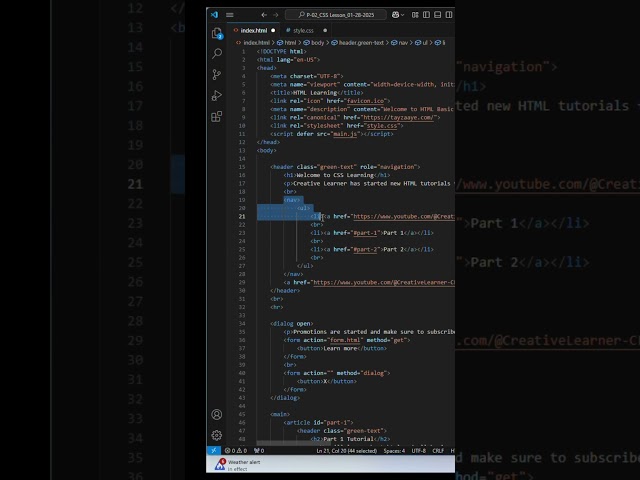Click the <main> tag on line 45
This screenshot has width=640, height=480.
280,414
